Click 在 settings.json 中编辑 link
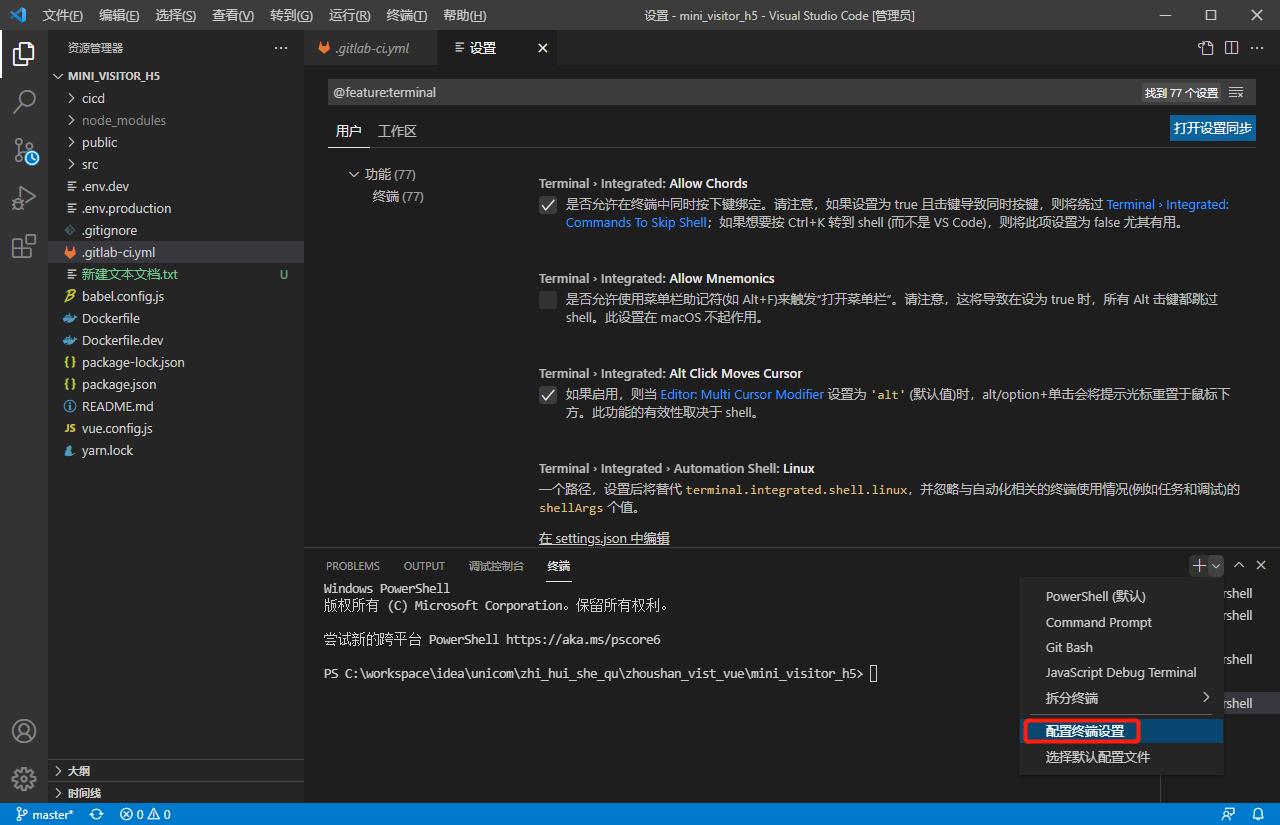Screen dimensions: 1280x825 click(604, 538)
